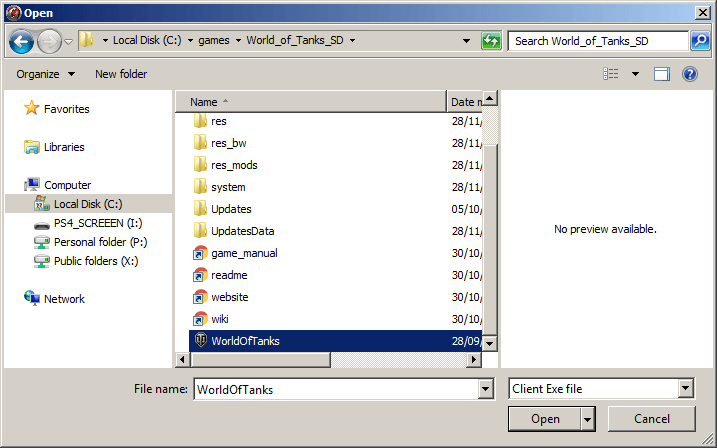Screen dimensions: 717x448
Task: Open the Organize menu
Action: (45, 74)
